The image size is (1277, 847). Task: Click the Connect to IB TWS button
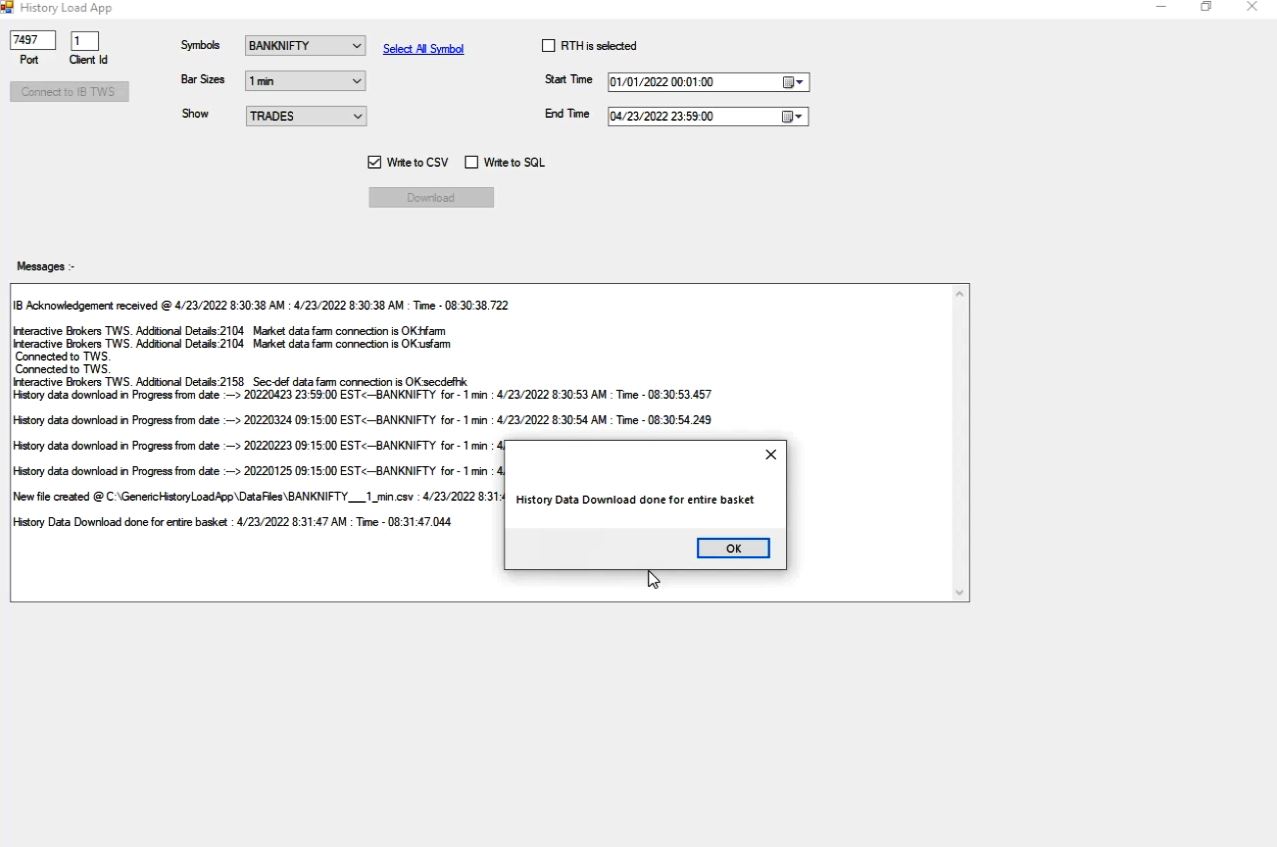pos(69,92)
